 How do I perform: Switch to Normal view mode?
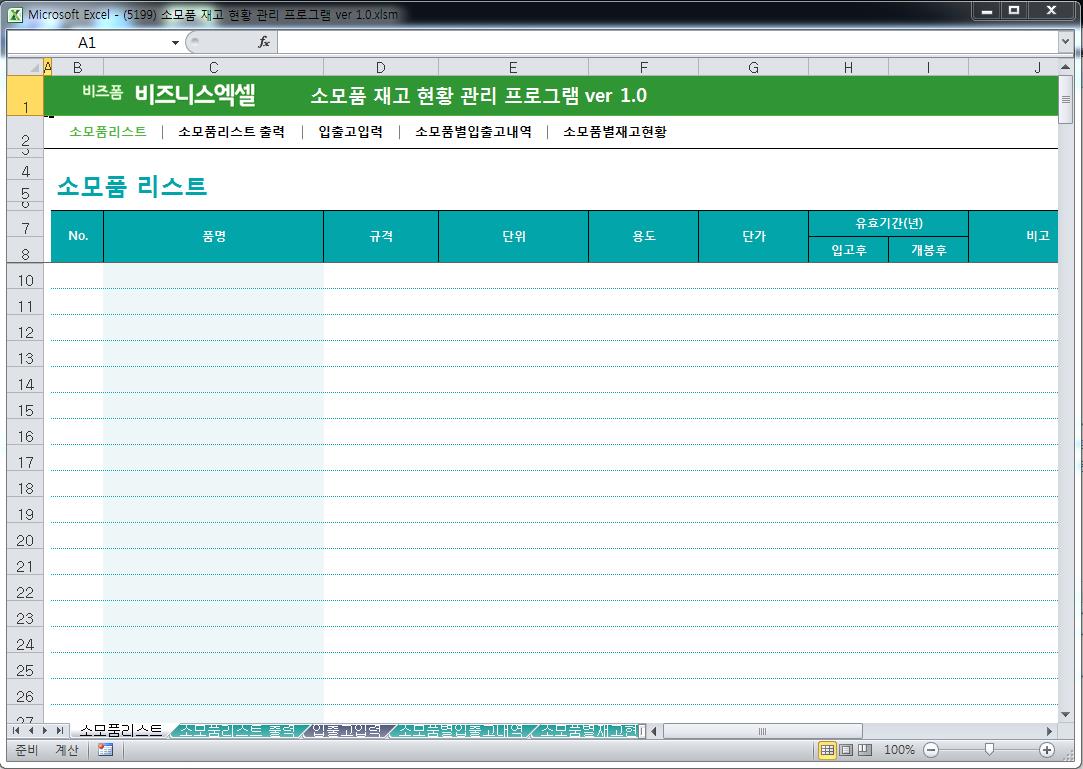click(x=827, y=750)
